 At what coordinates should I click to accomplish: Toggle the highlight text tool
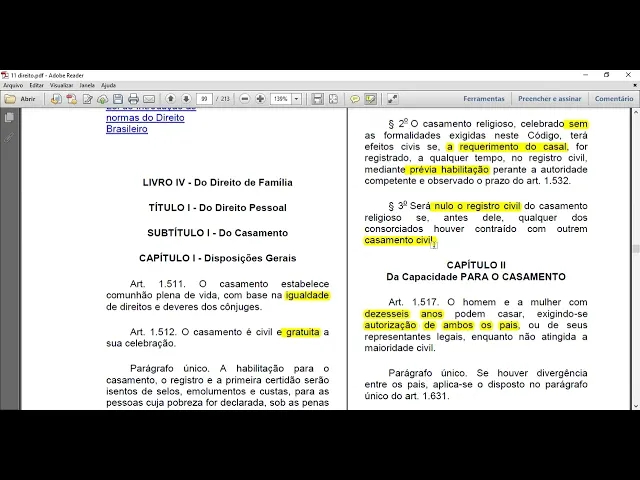tap(371, 99)
